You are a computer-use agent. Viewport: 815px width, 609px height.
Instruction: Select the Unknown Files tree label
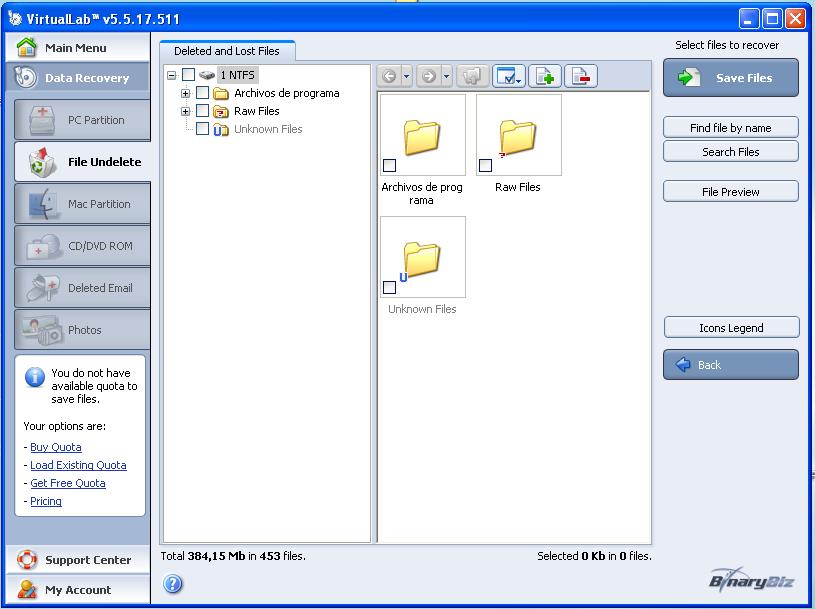(268, 129)
